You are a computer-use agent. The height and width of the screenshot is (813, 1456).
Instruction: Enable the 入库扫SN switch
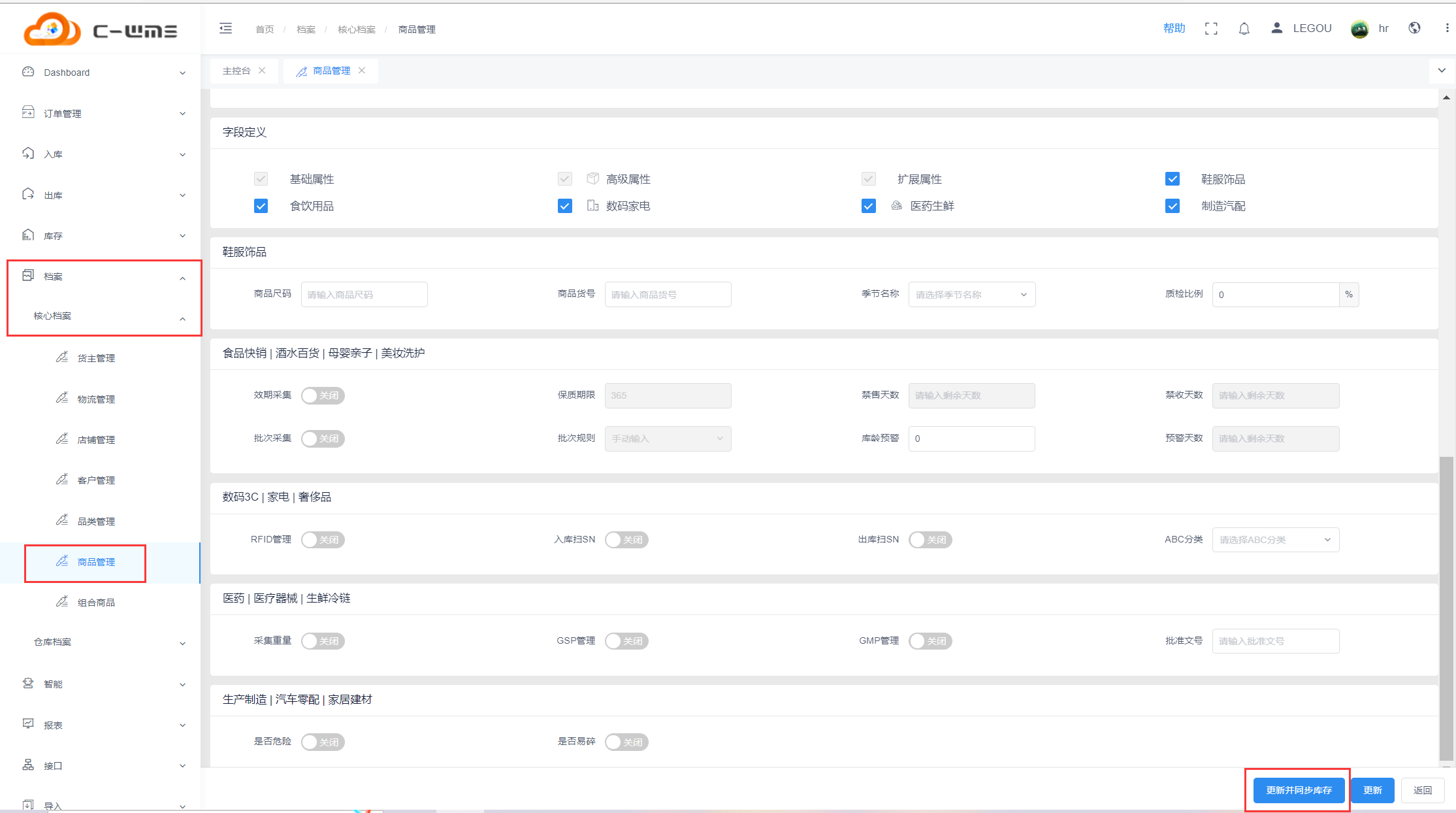click(x=626, y=540)
